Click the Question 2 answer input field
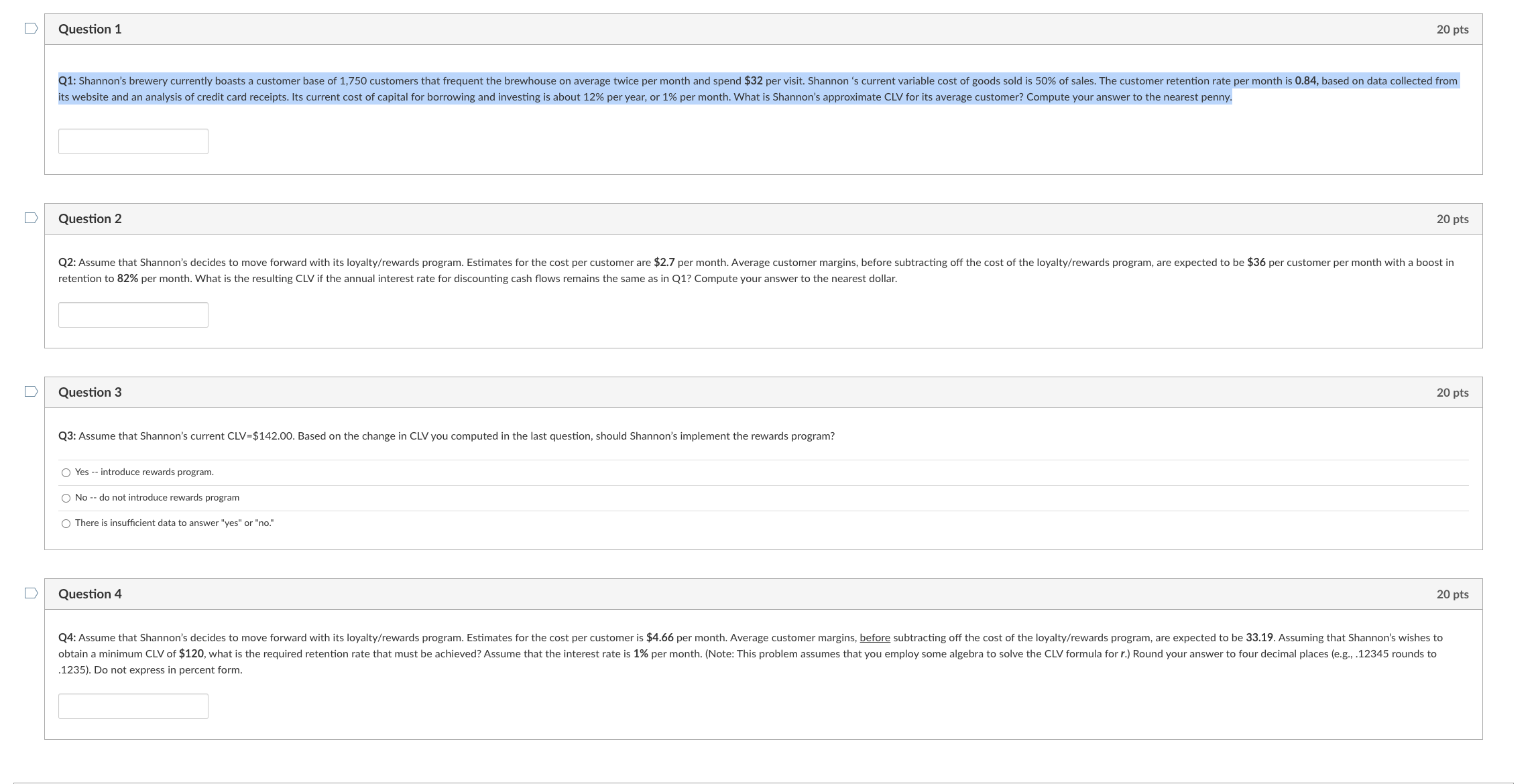Screen dimensions: 1538x784 133,315
